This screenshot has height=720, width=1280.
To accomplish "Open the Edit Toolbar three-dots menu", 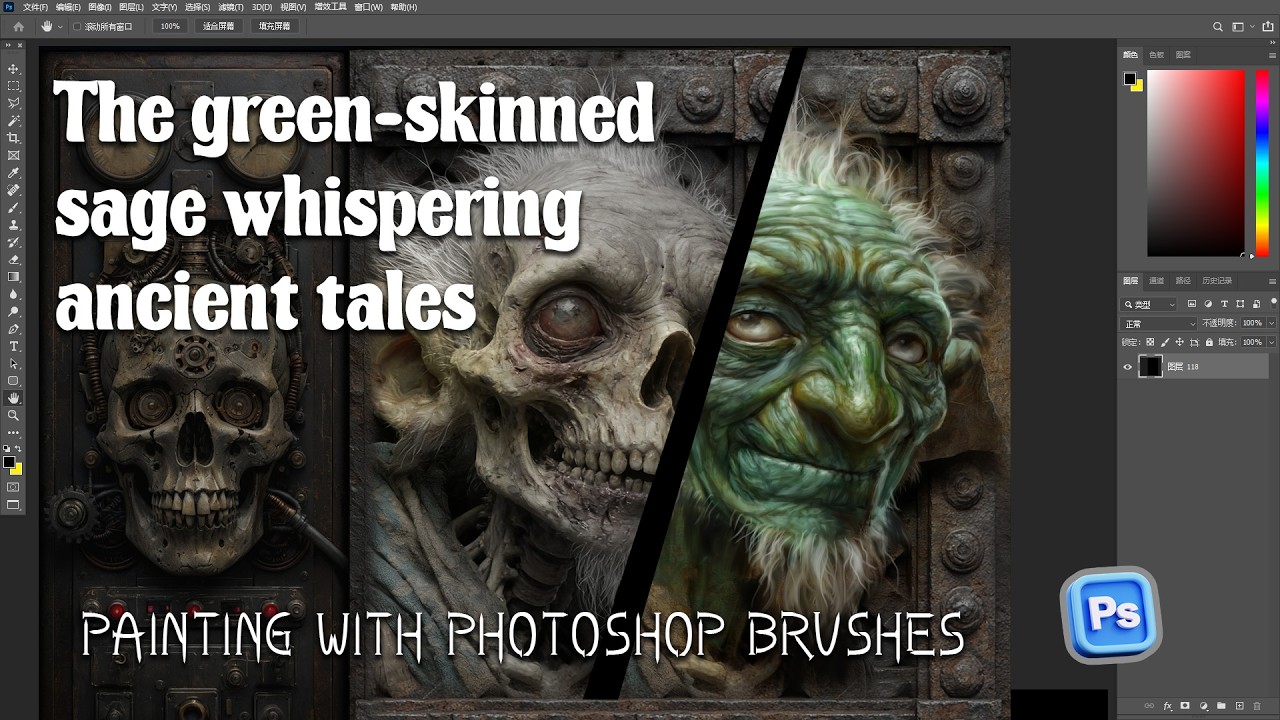I will [x=14, y=432].
